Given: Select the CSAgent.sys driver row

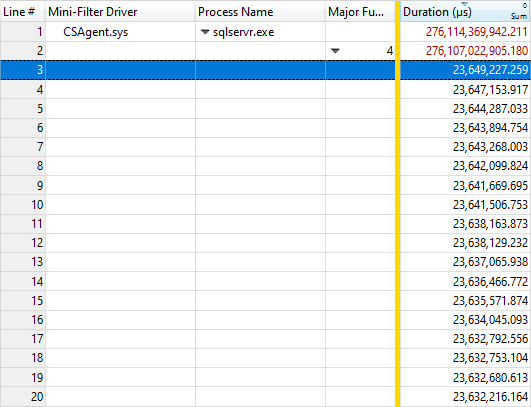Looking at the screenshot, I should 95,32.
